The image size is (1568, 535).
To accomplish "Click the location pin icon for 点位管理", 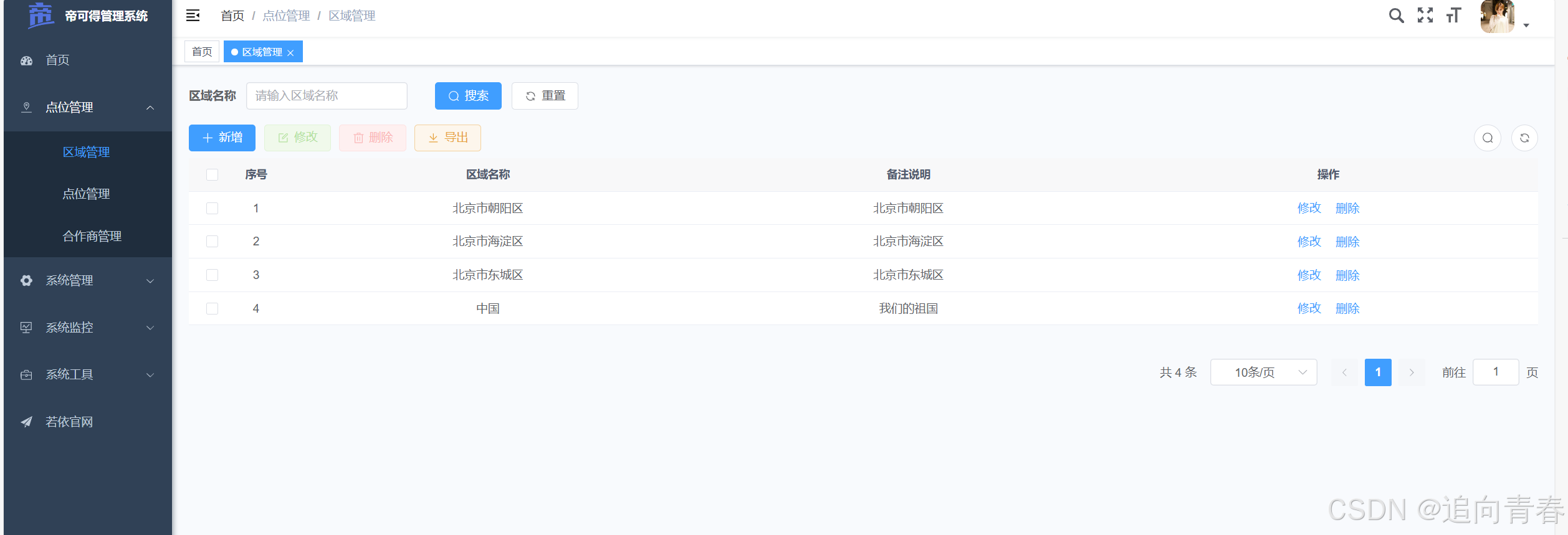I will pos(26,107).
